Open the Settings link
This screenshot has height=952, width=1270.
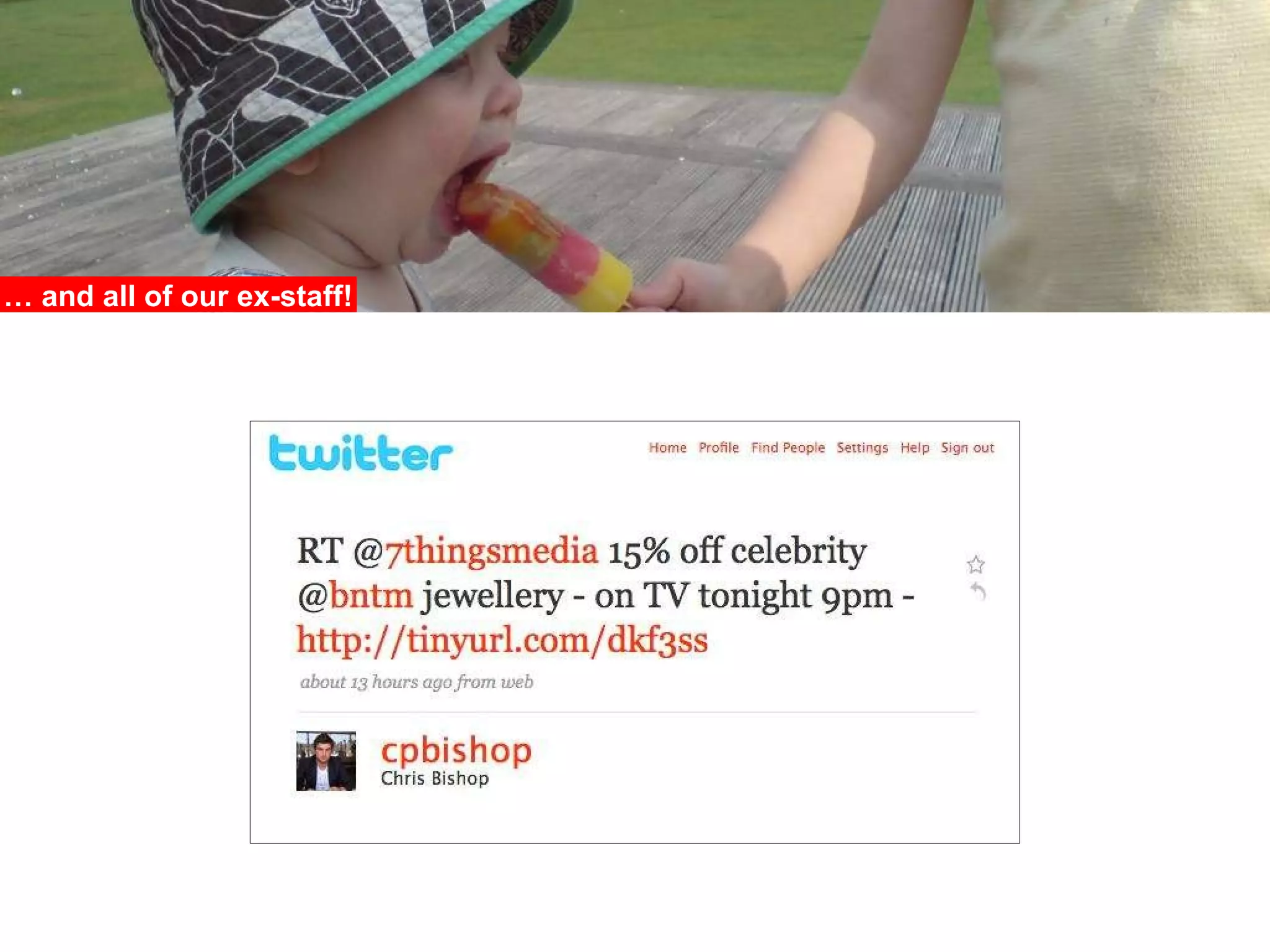pos(862,447)
